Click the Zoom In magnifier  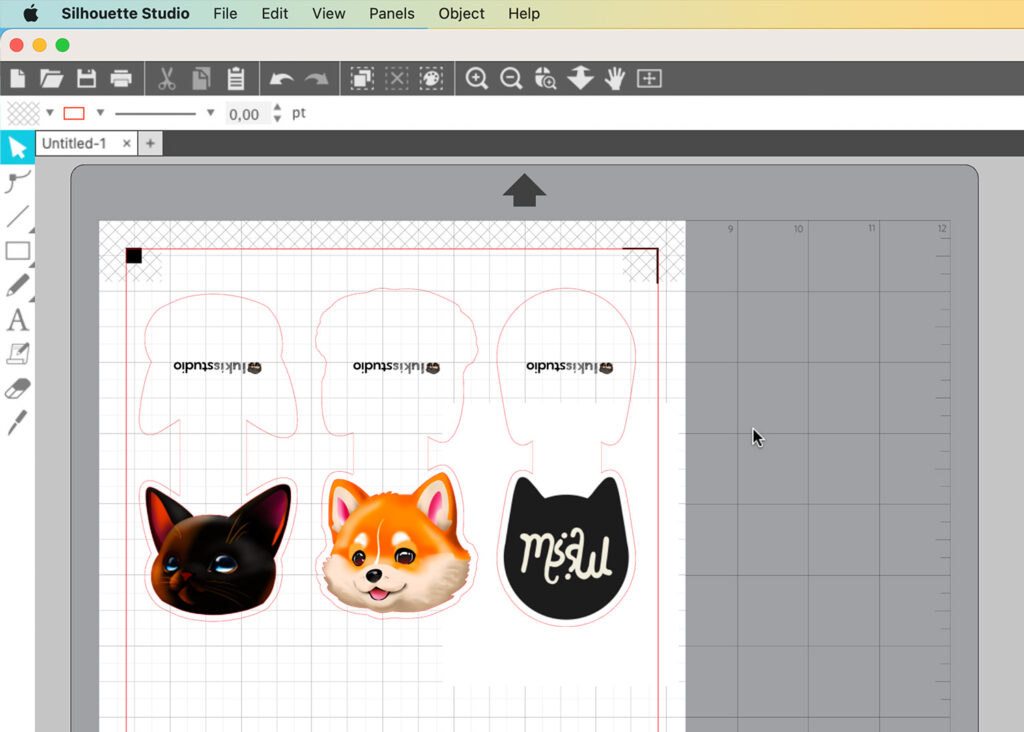pyautogui.click(x=477, y=78)
